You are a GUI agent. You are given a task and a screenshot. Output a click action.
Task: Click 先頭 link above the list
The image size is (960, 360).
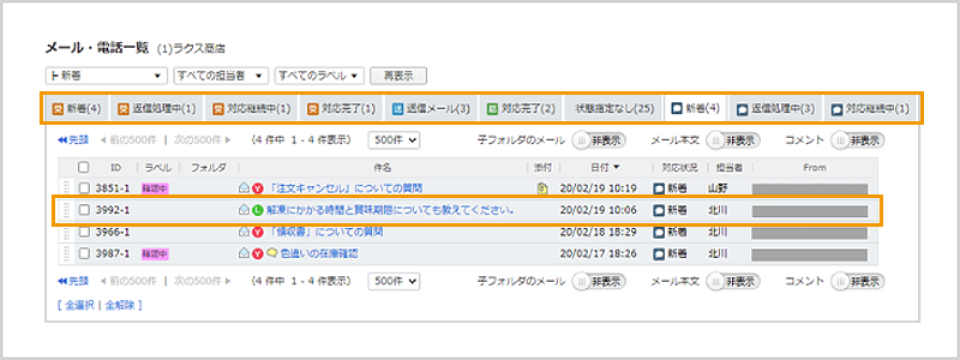pos(73,140)
